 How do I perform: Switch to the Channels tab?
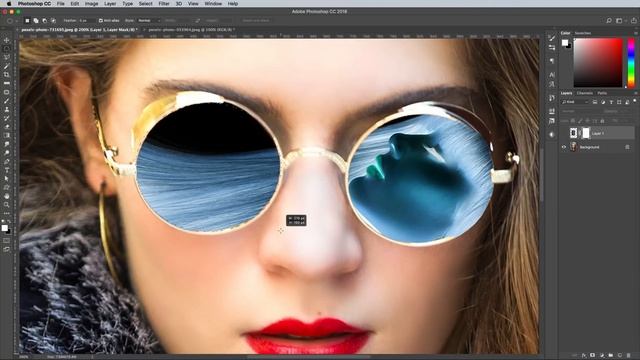click(x=584, y=93)
